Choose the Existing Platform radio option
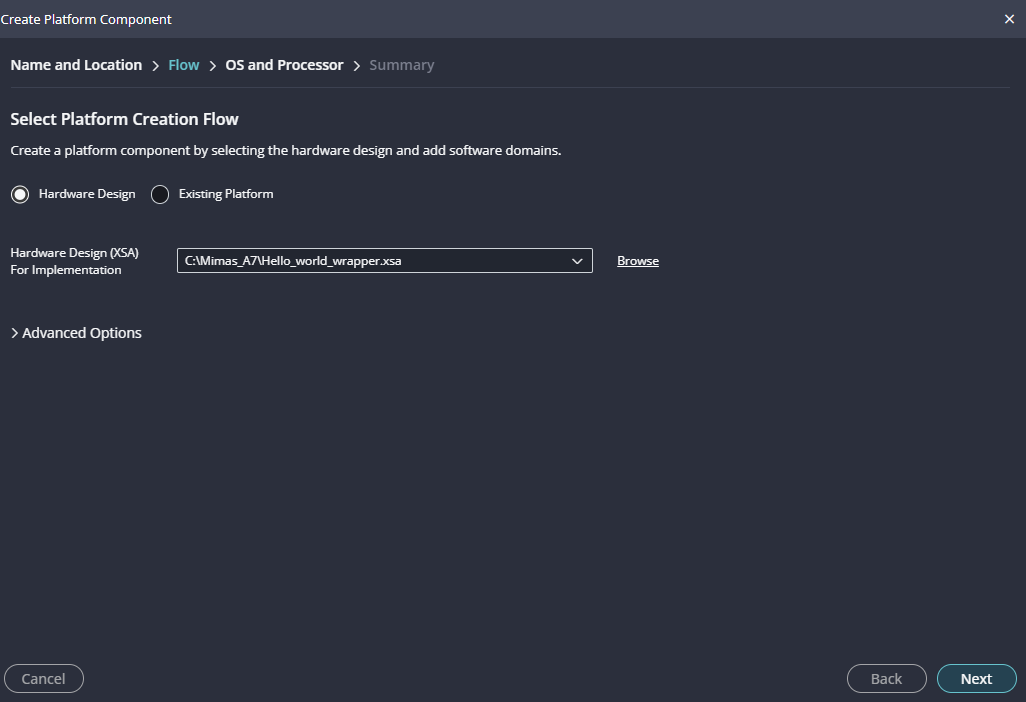 (x=160, y=194)
